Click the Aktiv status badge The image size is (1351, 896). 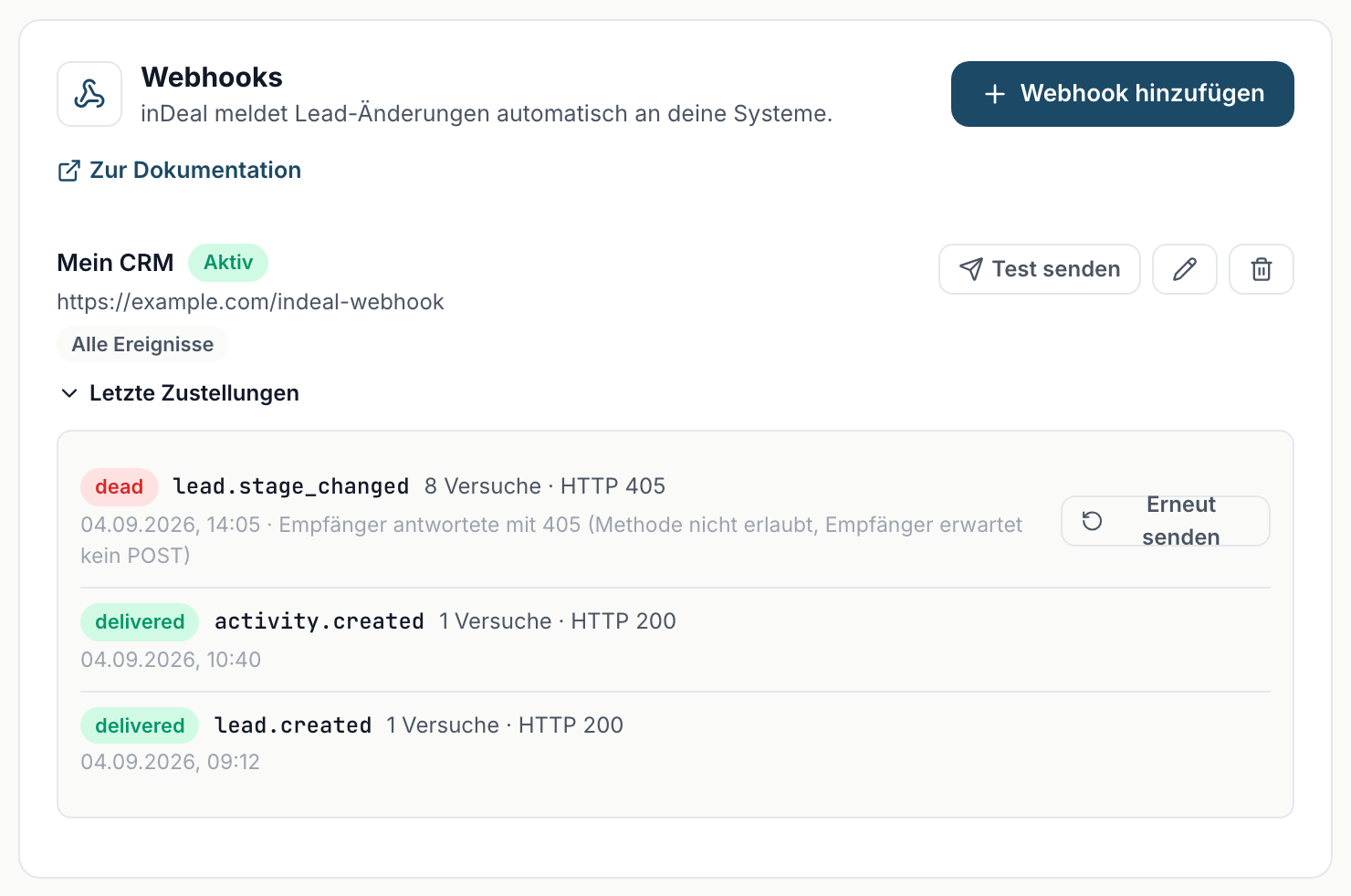click(228, 263)
